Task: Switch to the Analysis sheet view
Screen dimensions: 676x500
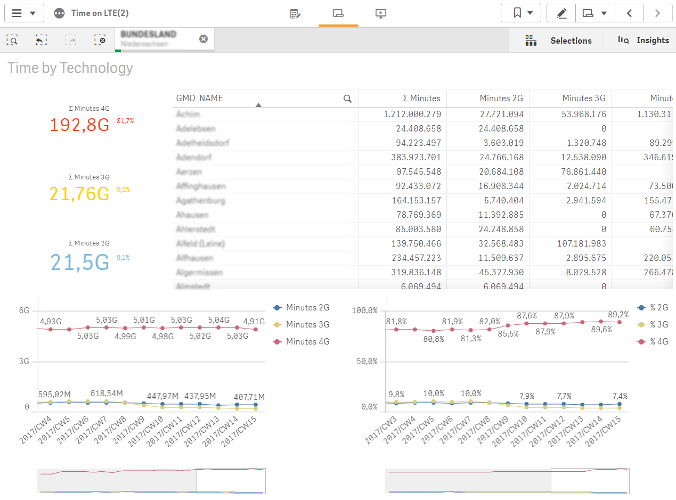Action: coord(338,13)
